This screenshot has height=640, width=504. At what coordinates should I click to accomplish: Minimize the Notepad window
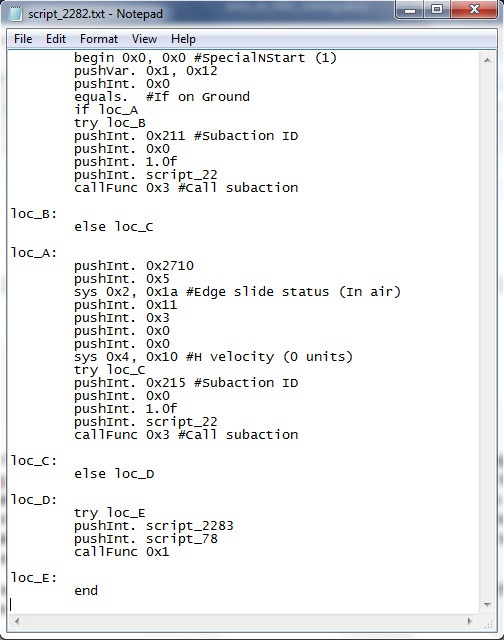point(410,10)
